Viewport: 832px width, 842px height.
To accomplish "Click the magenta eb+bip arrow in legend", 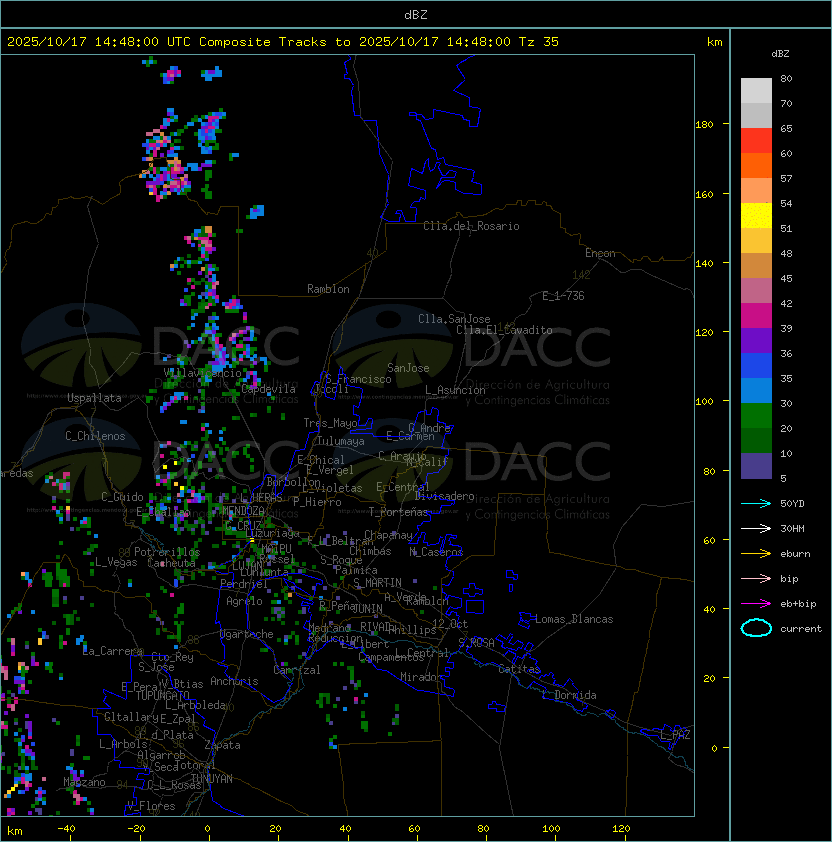I will point(756,604).
